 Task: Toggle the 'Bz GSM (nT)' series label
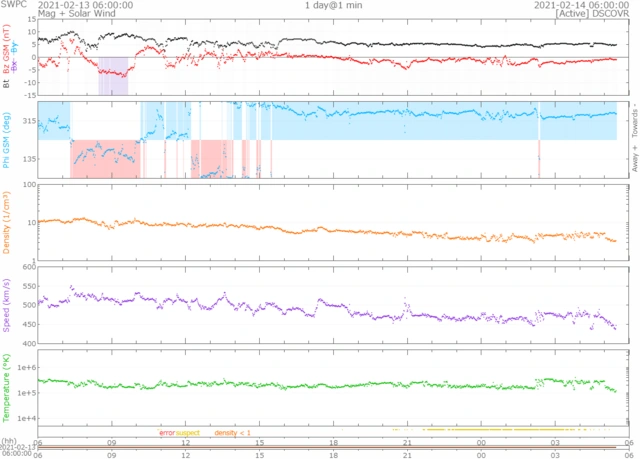6,49
